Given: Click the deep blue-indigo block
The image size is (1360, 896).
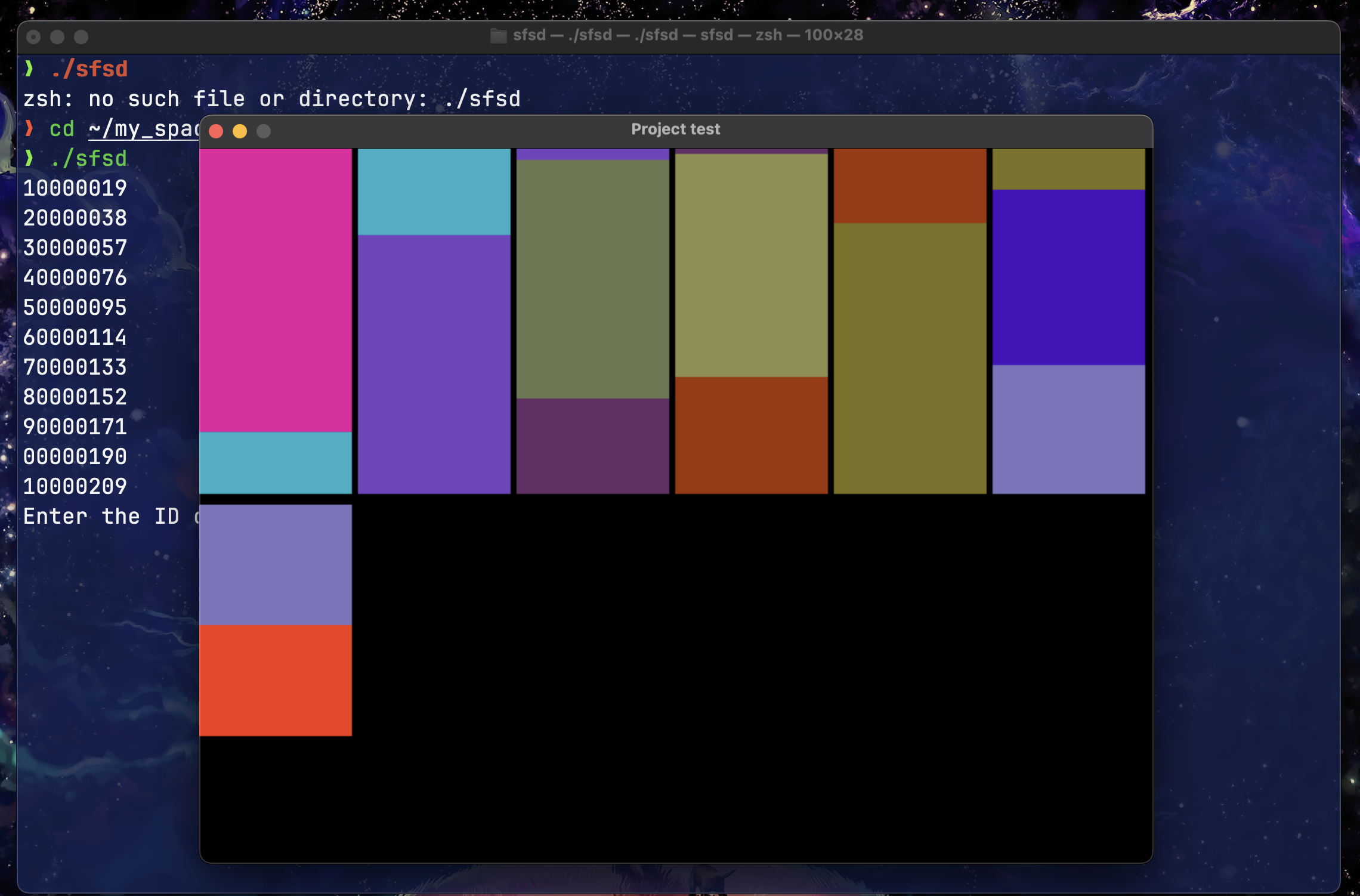Looking at the screenshot, I should click(1068, 277).
